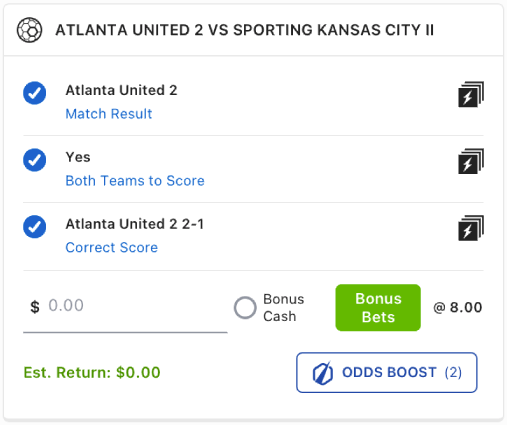
Task: Click the lightning stack icon for Correct Score
Action: tap(471, 228)
